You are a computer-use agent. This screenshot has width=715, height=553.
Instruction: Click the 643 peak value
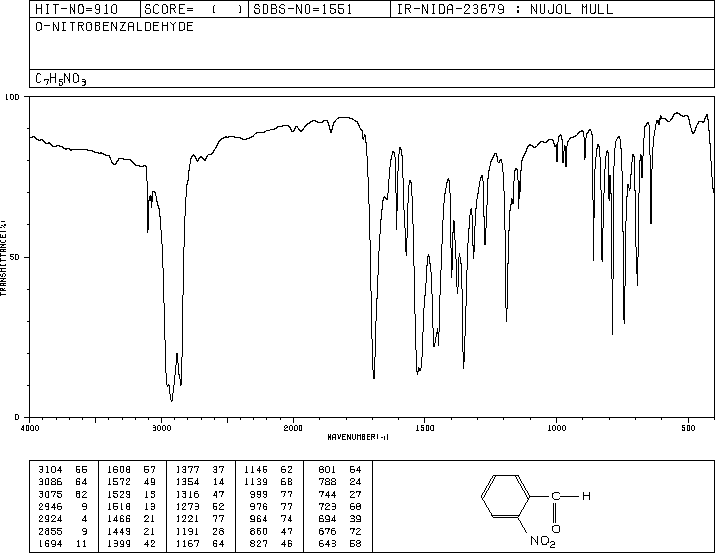tap(327, 543)
